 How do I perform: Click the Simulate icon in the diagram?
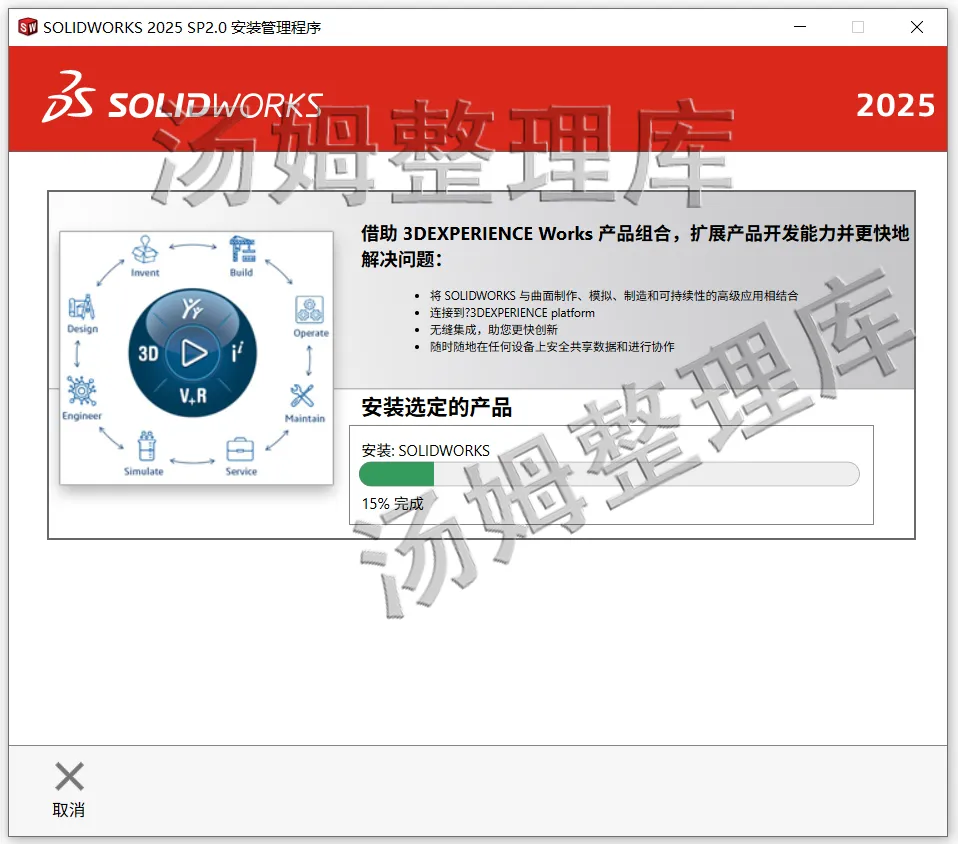[147, 446]
